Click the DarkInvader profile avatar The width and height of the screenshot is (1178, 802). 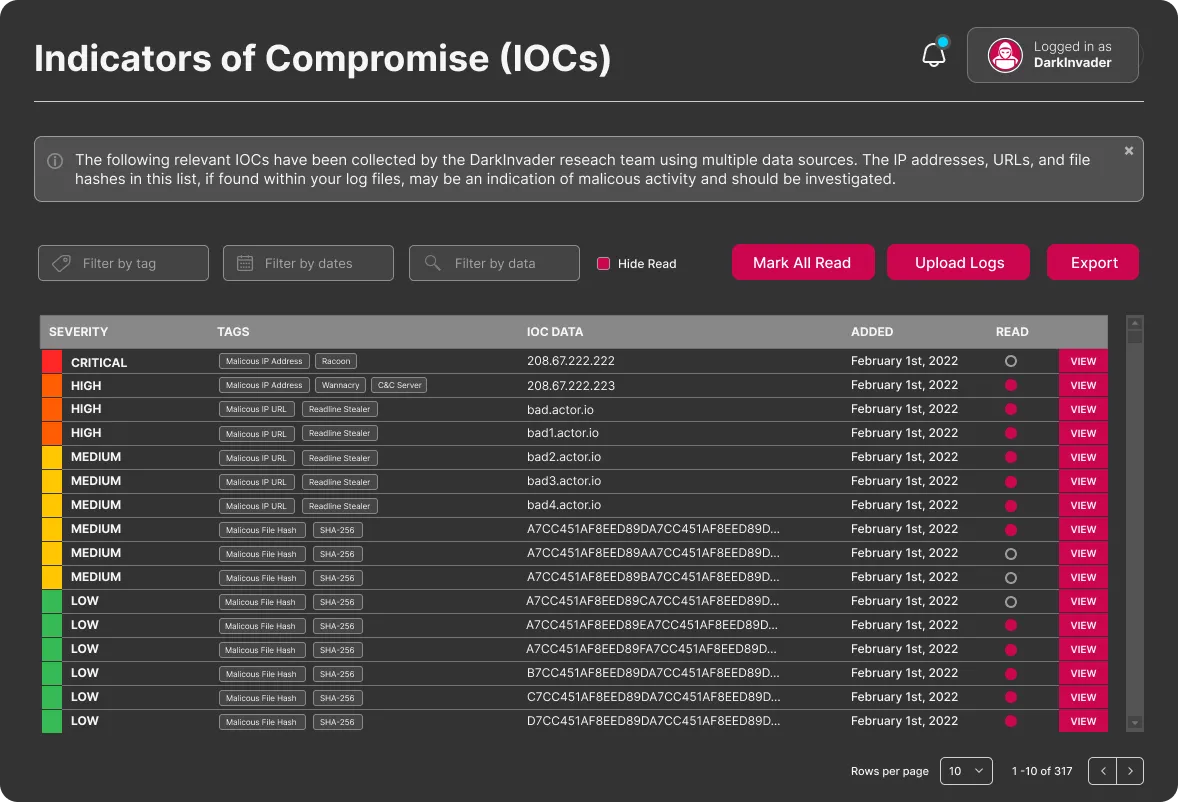(x=1005, y=55)
